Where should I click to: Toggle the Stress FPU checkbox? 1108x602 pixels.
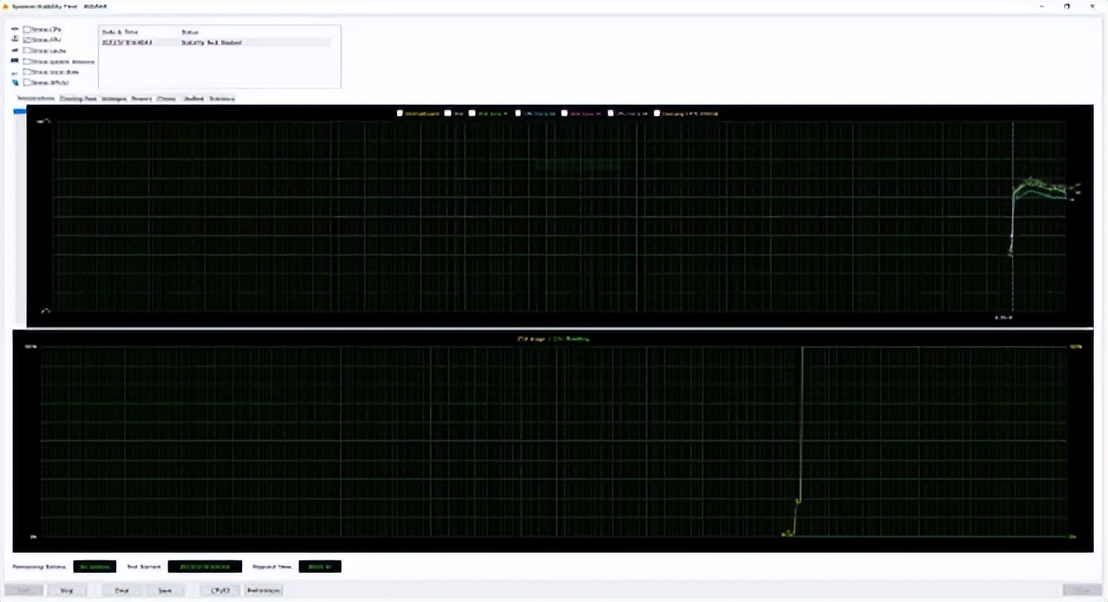coord(27,40)
